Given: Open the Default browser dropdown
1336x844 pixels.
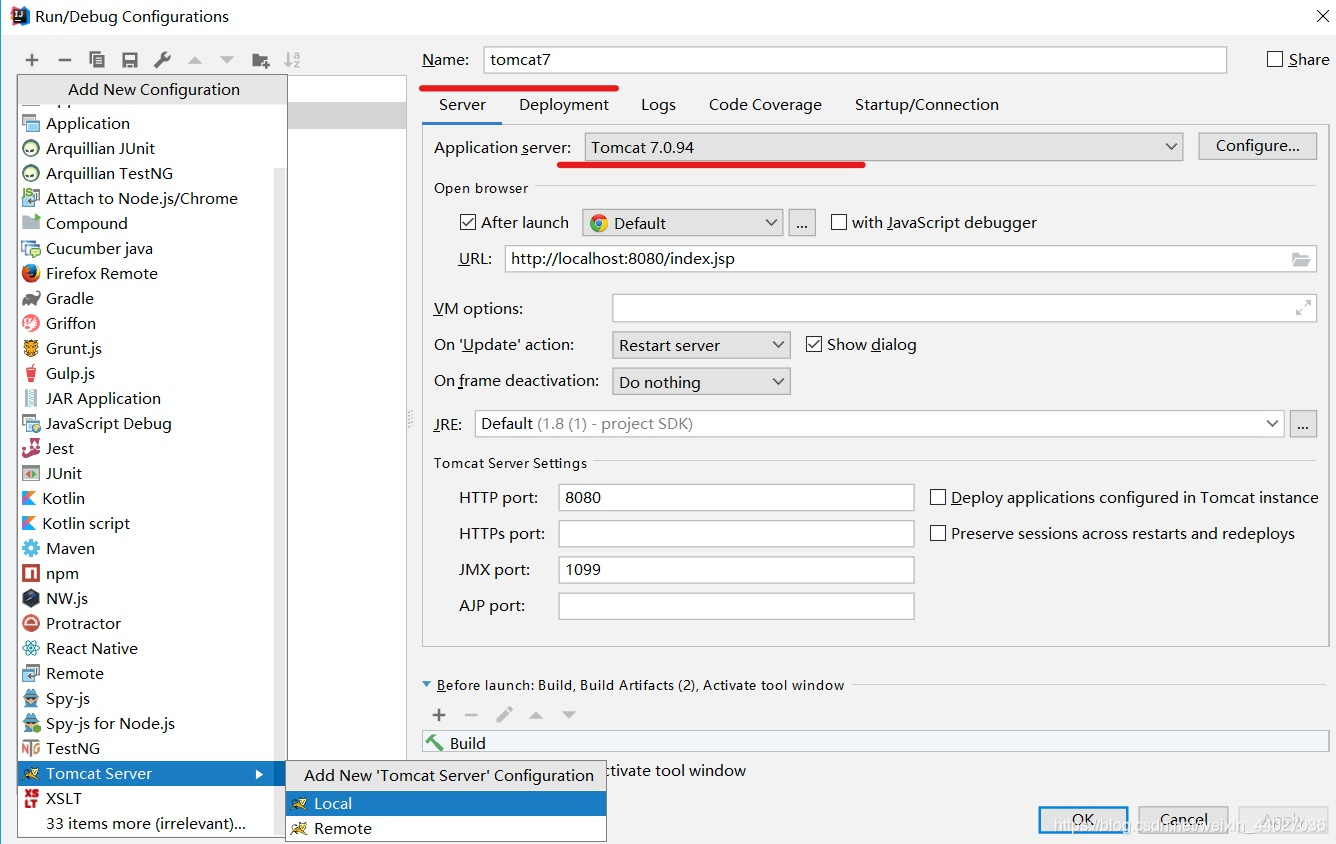Looking at the screenshot, I should [683, 223].
